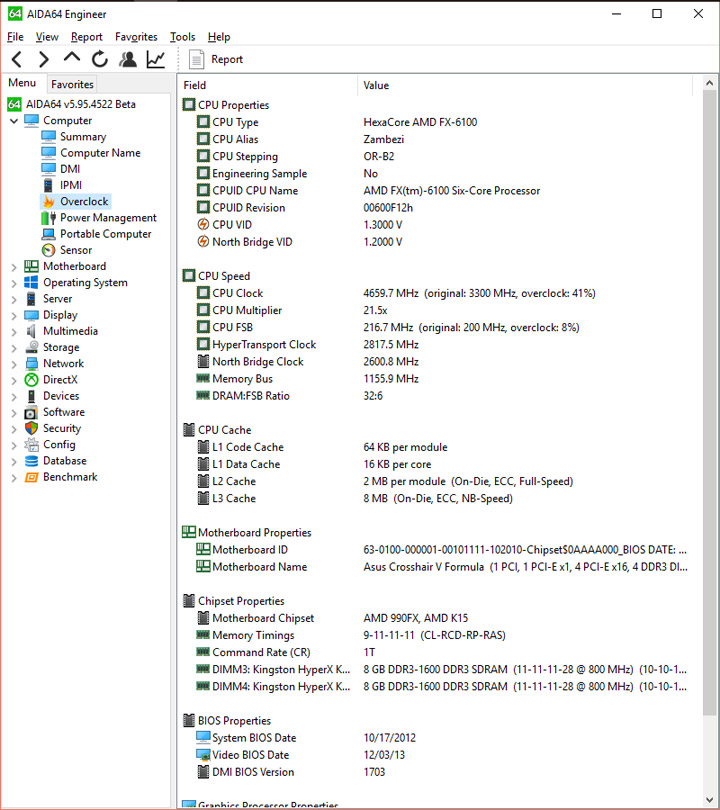Select the System BIOS Date row
This screenshot has width=720, height=810.
click(x=436, y=738)
